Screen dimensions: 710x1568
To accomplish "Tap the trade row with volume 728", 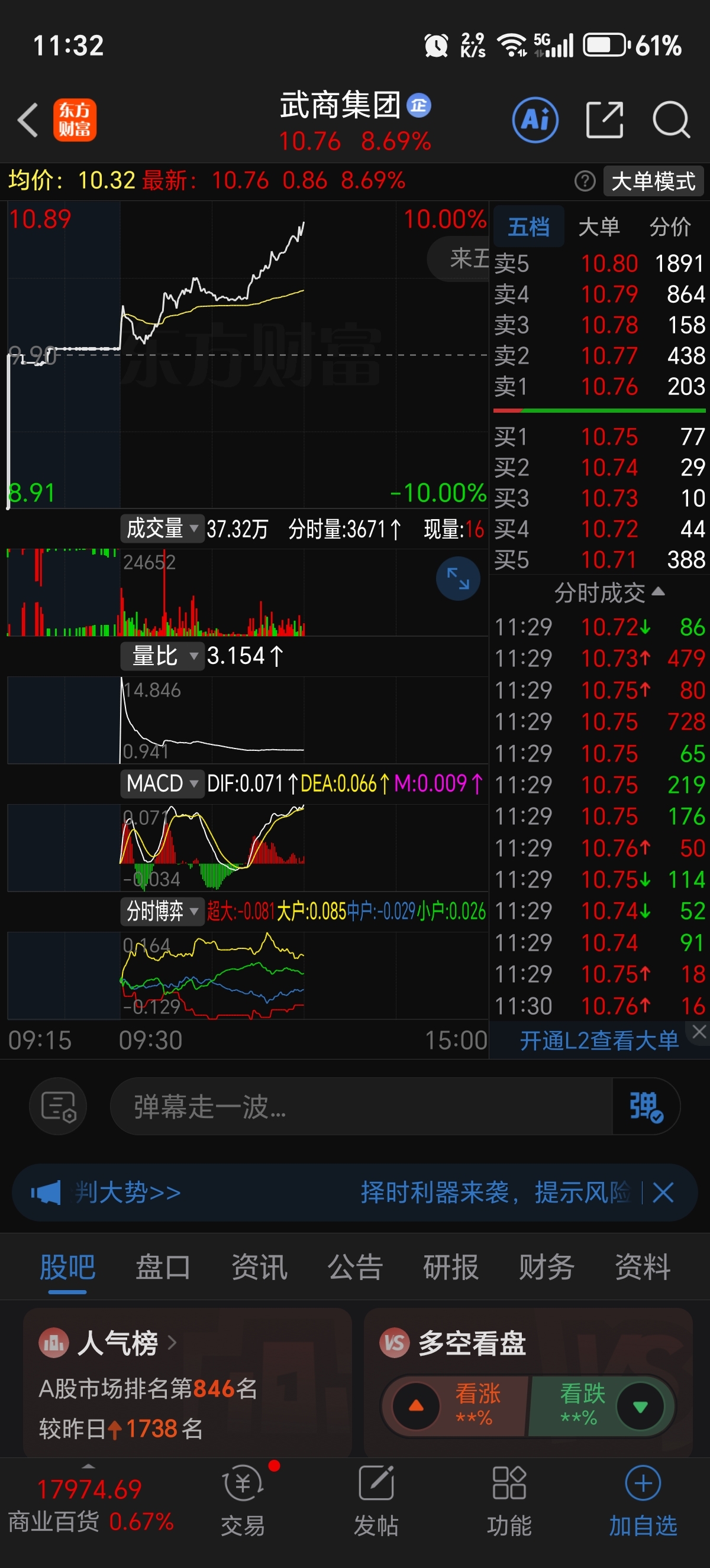I will tap(599, 721).
